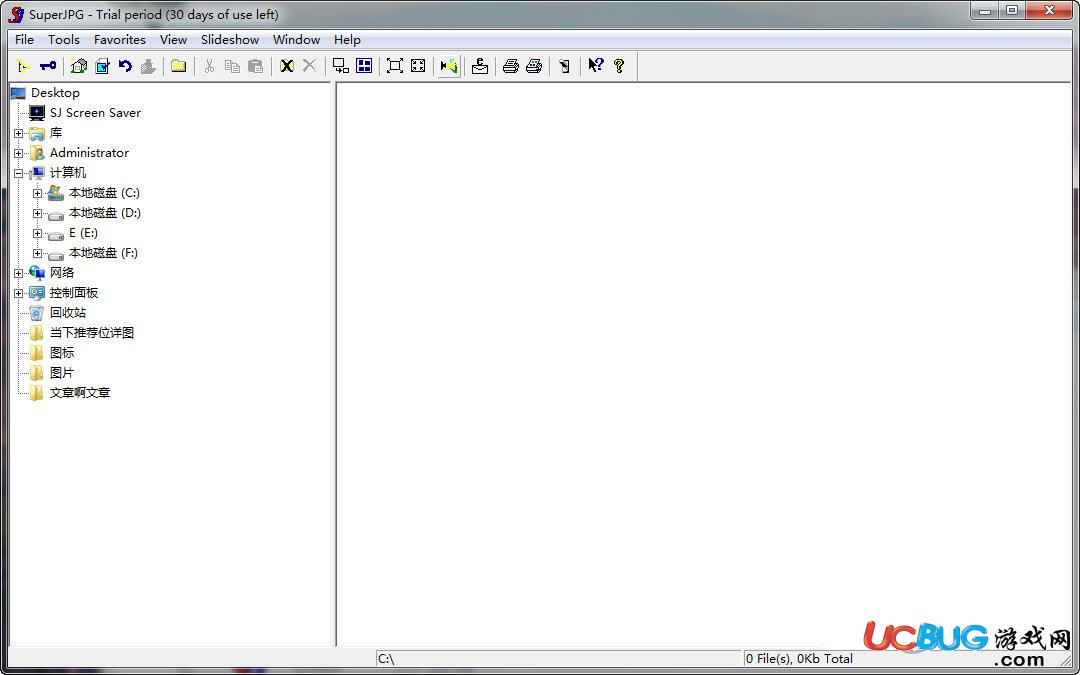Click the yellow question mark help icon
The height and width of the screenshot is (675, 1080).
[619, 66]
